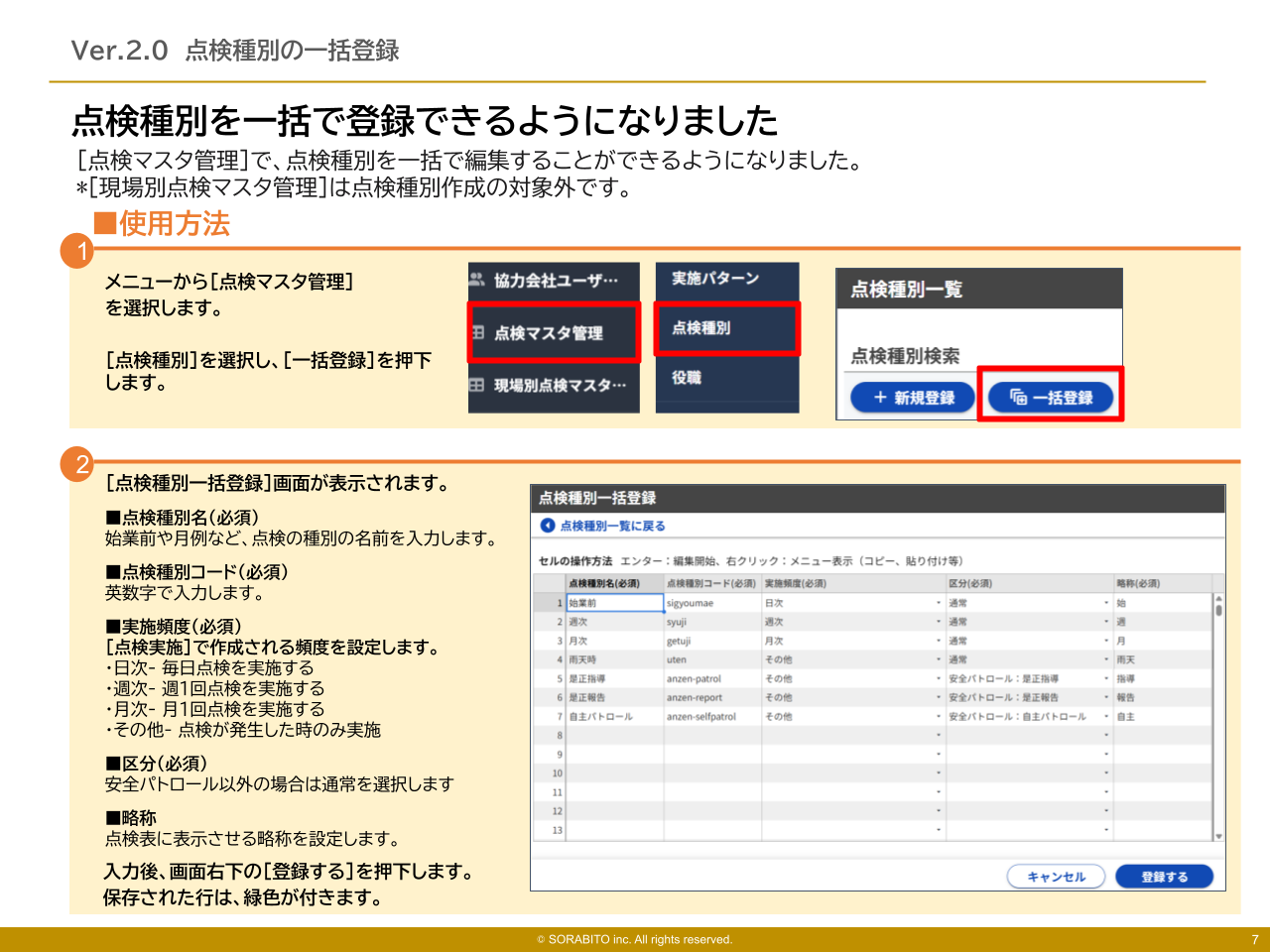
Task: Click the orange step 2 circle badge
Action: pos(79,461)
